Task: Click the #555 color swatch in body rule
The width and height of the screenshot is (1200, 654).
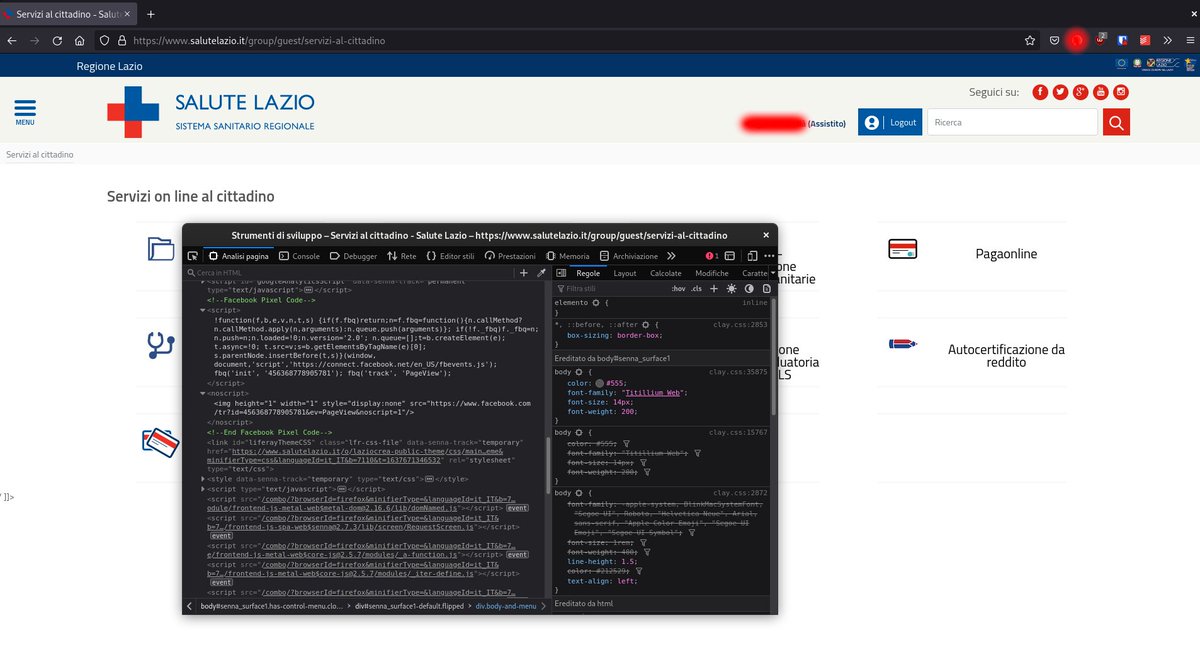Action: click(x=600, y=383)
